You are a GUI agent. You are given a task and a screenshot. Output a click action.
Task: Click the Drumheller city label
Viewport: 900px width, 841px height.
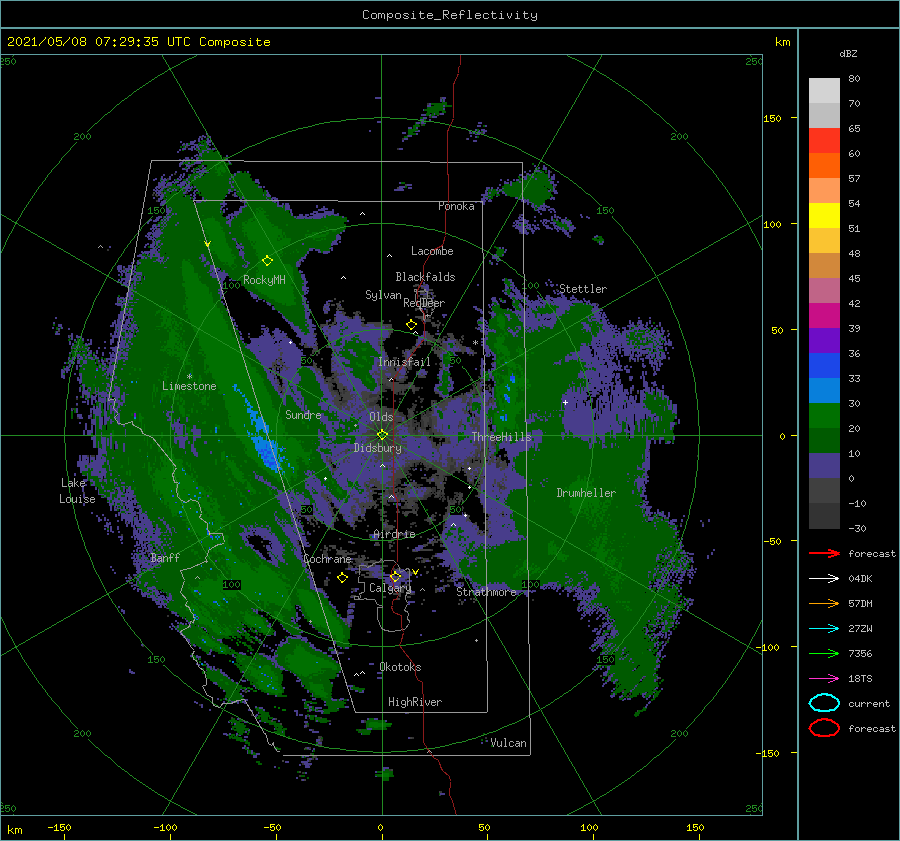(x=586, y=493)
